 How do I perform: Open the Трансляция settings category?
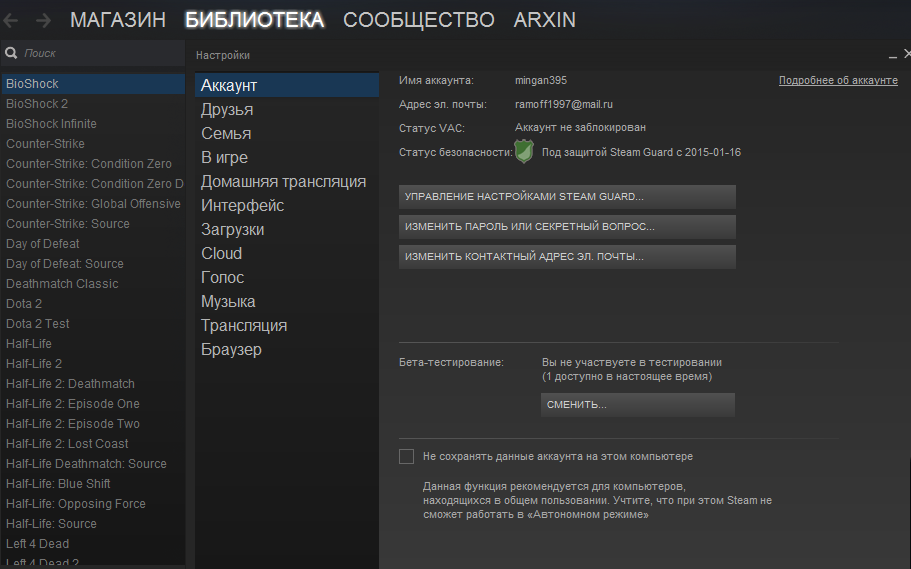pyautogui.click(x=287, y=325)
